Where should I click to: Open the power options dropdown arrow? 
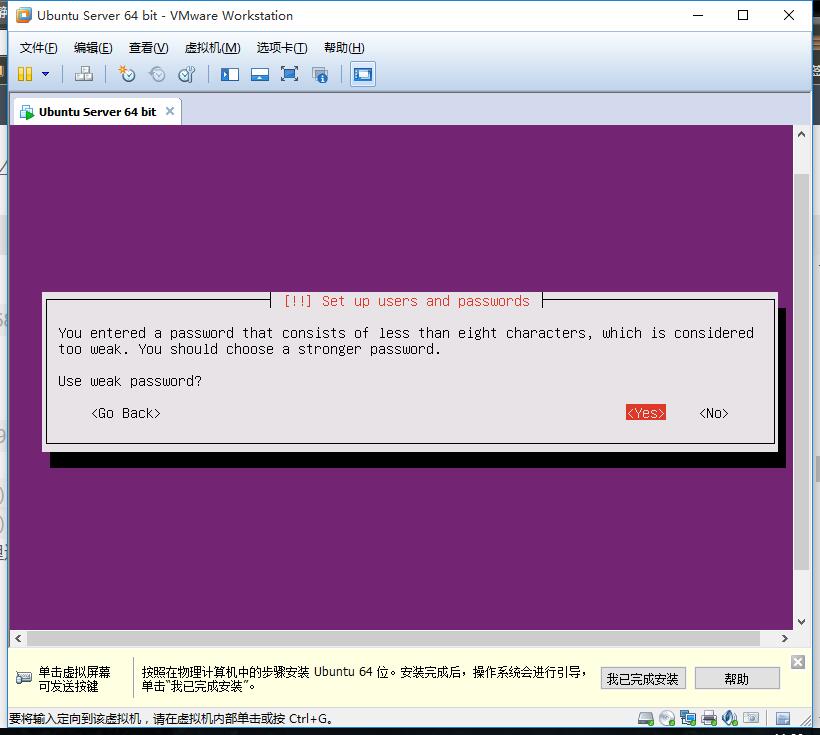click(x=45, y=74)
